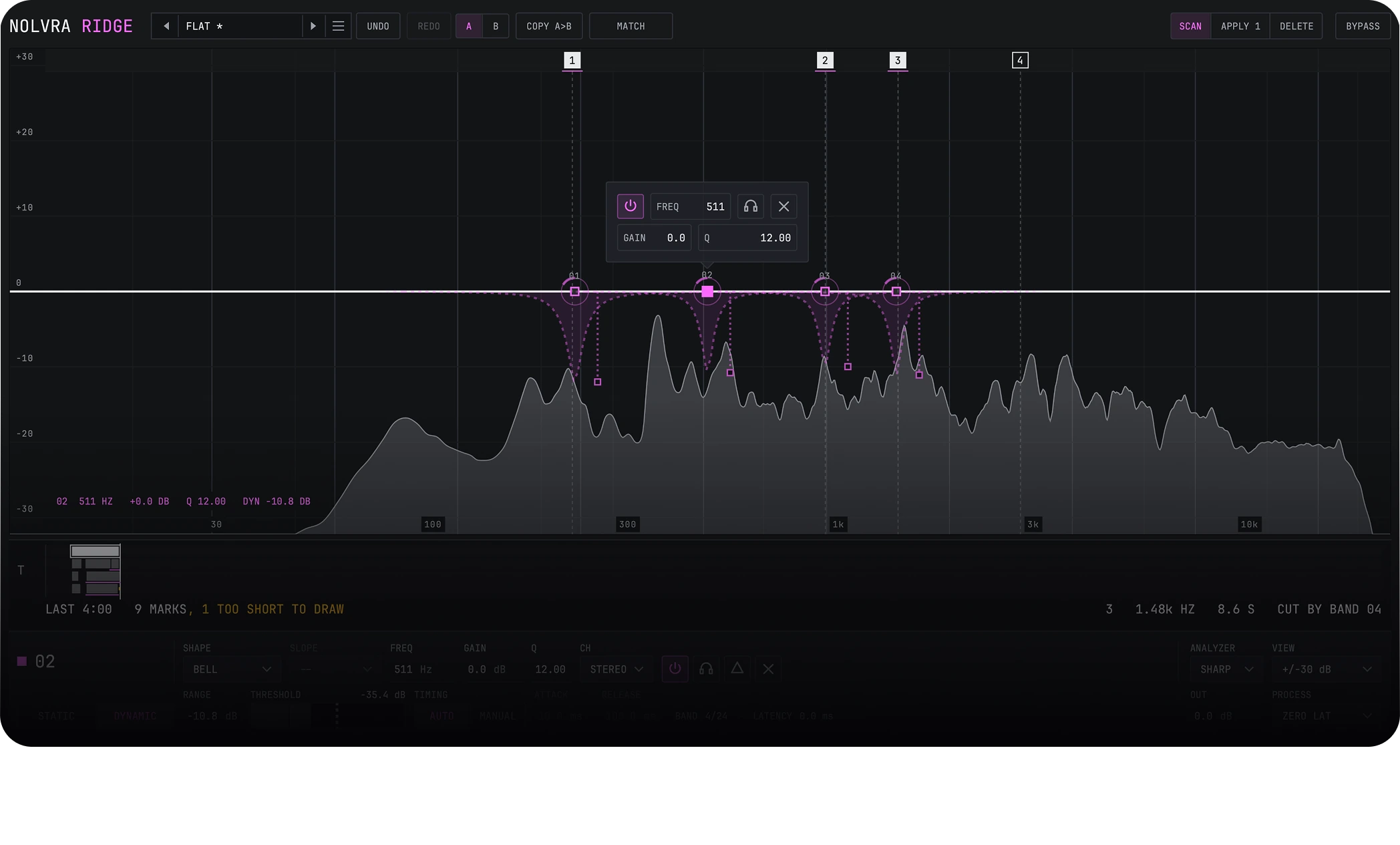Screen dimensions: 1400x845
Task: Click the DELETE button
Action: coord(1296,26)
